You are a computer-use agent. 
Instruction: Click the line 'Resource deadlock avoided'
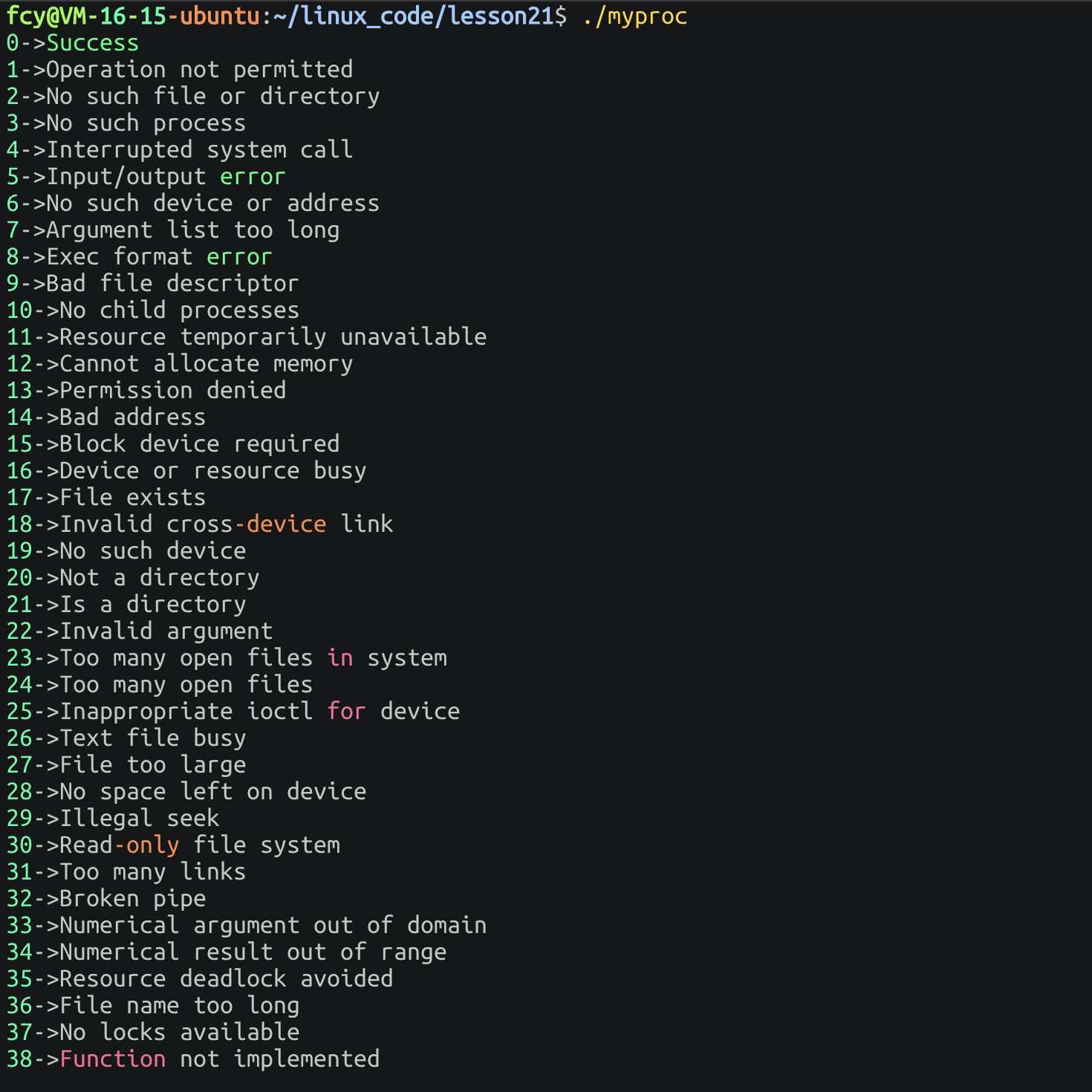click(x=227, y=979)
